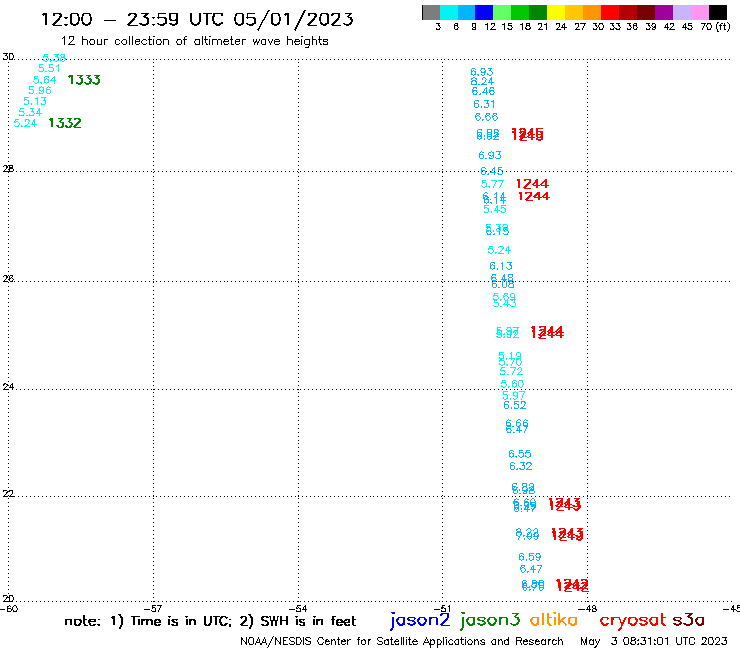Click the red swatch labeled 33 in legend
Image resolution: width=740 pixels, height=650 pixels.
610,12
